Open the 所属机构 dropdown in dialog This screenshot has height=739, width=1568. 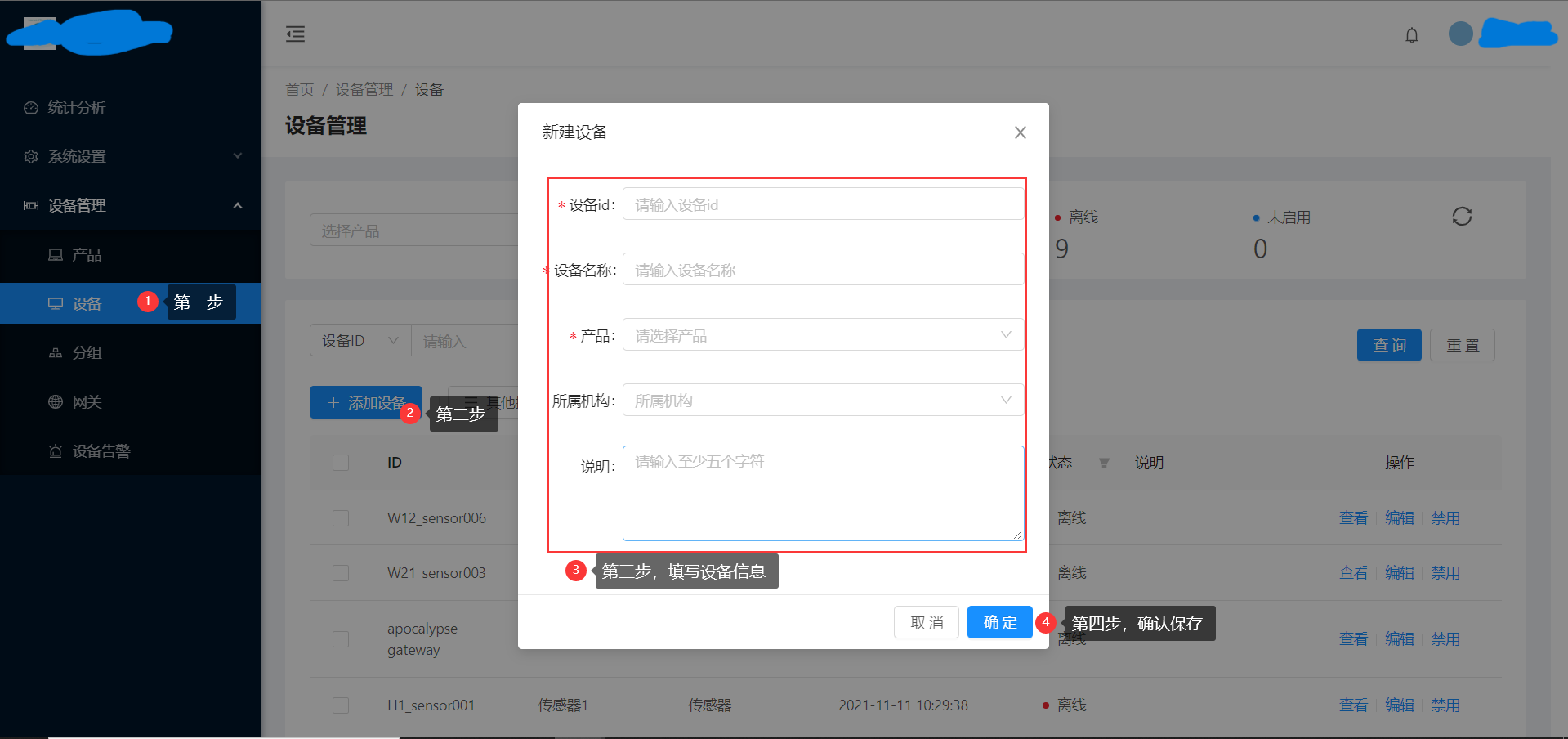coord(823,401)
